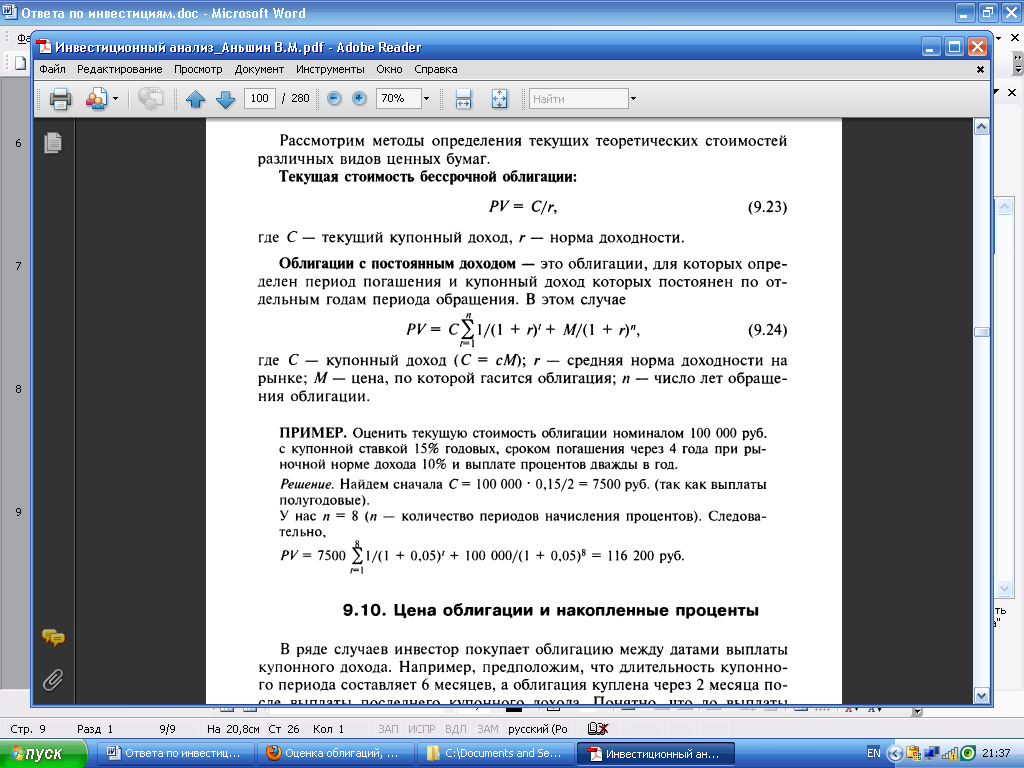This screenshot has height=768, width=1024.
Task: Click the monitors network tray icon
Action: [x=932, y=754]
